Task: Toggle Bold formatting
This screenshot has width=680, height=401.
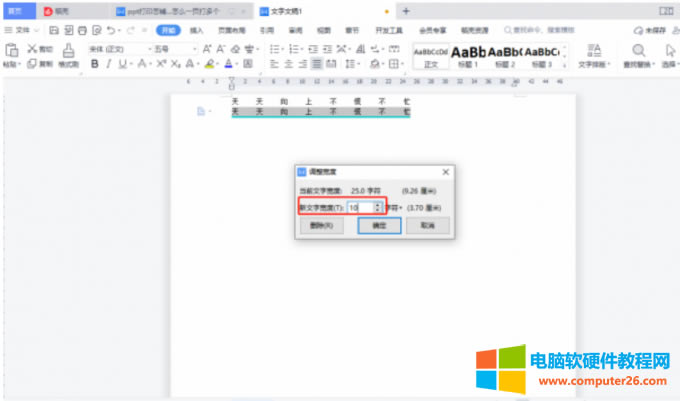Action: (95, 64)
